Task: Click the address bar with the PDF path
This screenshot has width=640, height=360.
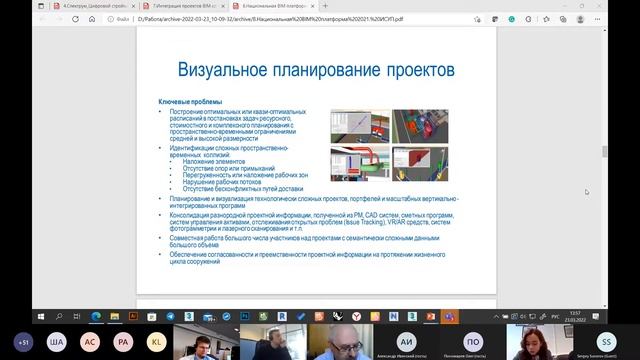Action: click(x=270, y=19)
